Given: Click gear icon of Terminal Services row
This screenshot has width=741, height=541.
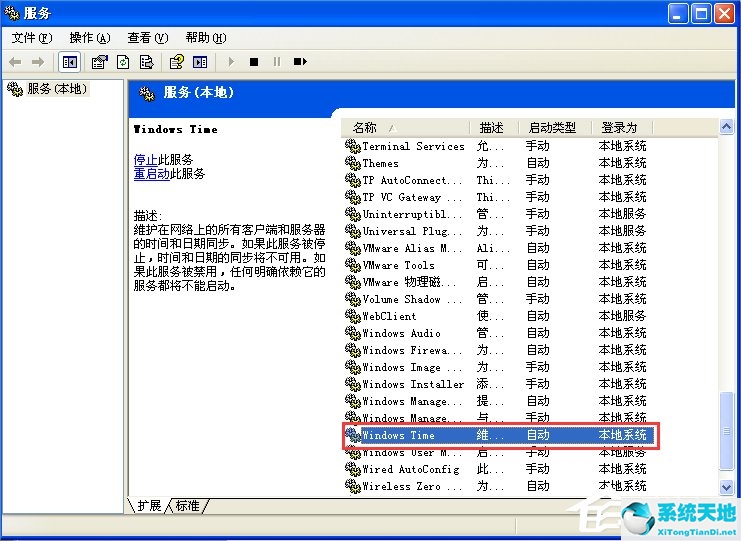Looking at the screenshot, I should [x=353, y=146].
